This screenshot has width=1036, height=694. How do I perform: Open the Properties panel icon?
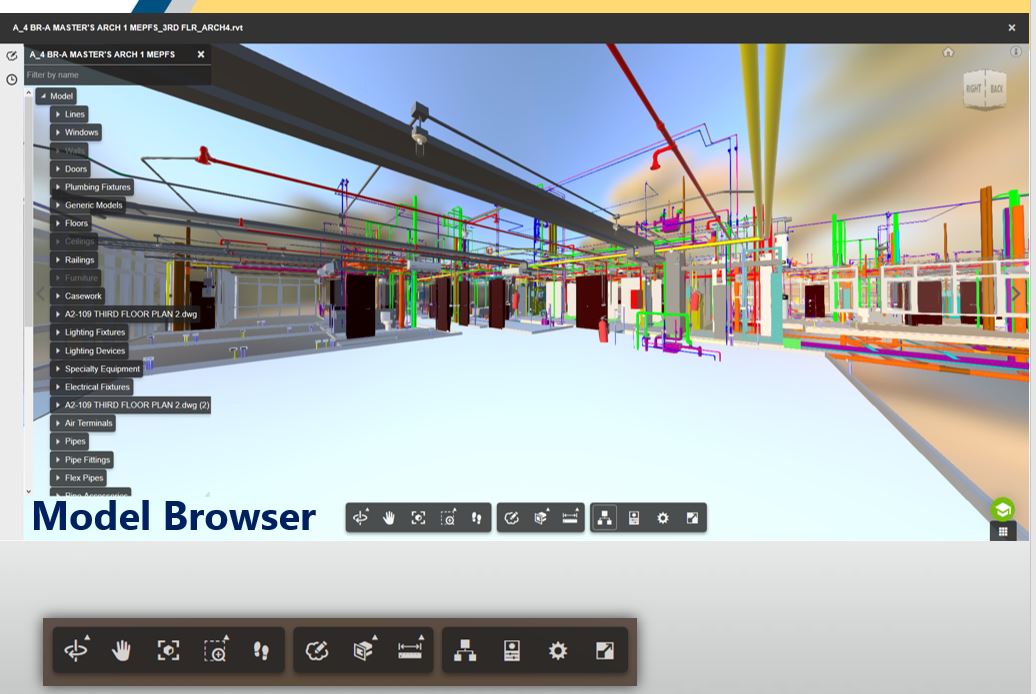coord(633,517)
